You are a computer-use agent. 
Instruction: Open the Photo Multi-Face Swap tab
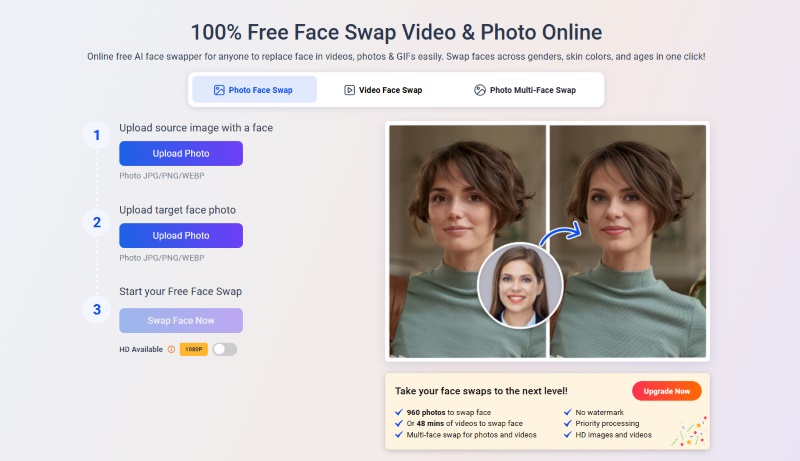(x=525, y=90)
